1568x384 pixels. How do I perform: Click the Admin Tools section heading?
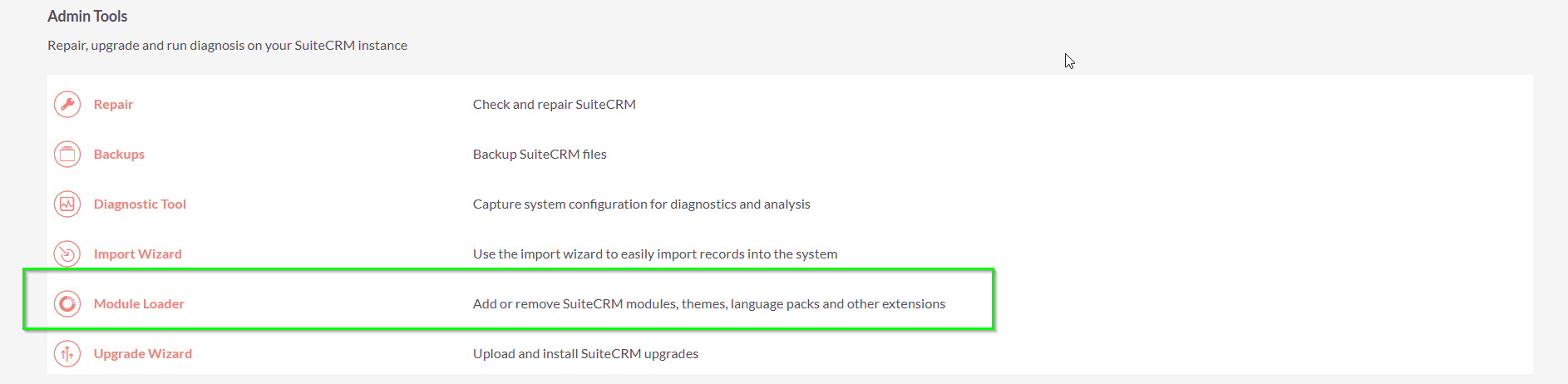87,17
